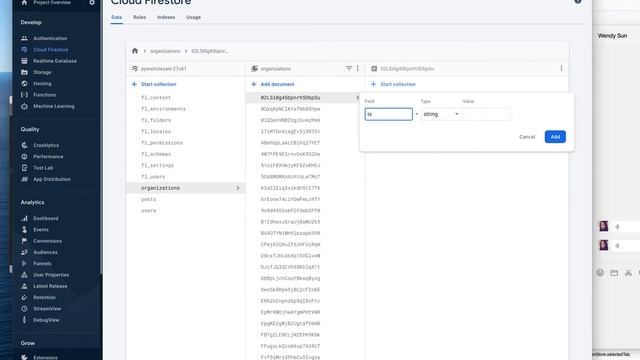Focus the Value input field
Screen dimensions: 640x360
pos(487,114)
